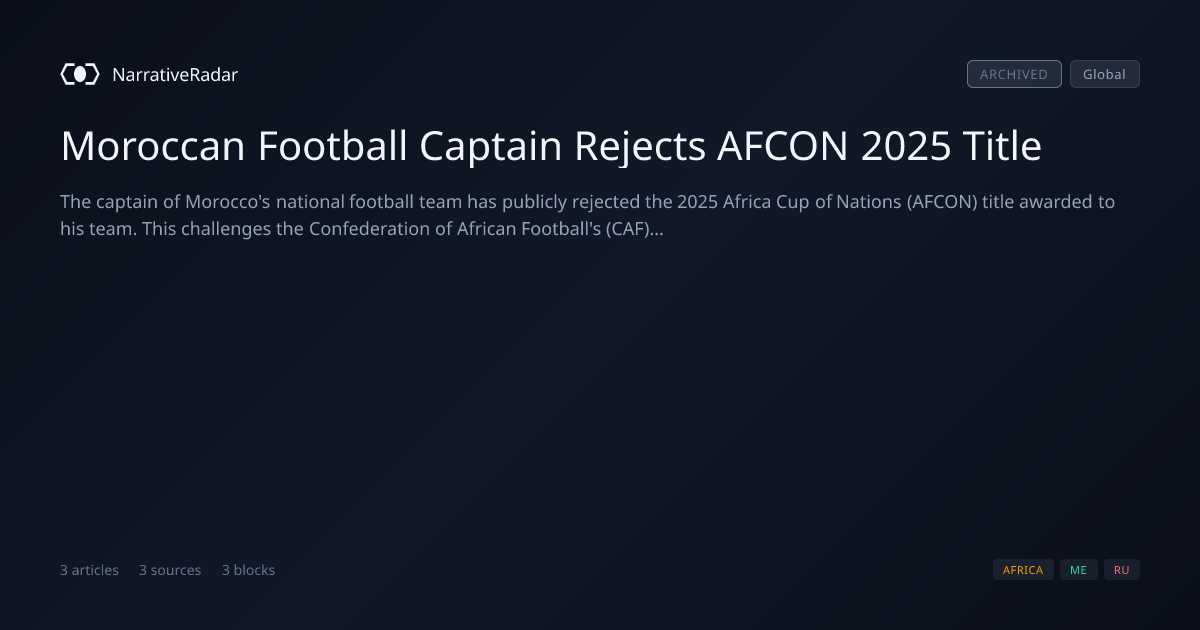Open the 3 articles count
Viewport: 1200px width, 630px height.
point(89,570)
